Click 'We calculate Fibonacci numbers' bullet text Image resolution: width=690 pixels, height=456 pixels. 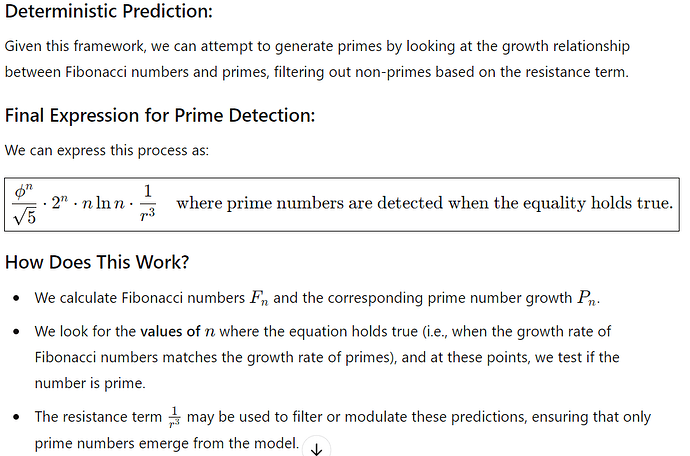pyautogui.click(x=140, y=298)
